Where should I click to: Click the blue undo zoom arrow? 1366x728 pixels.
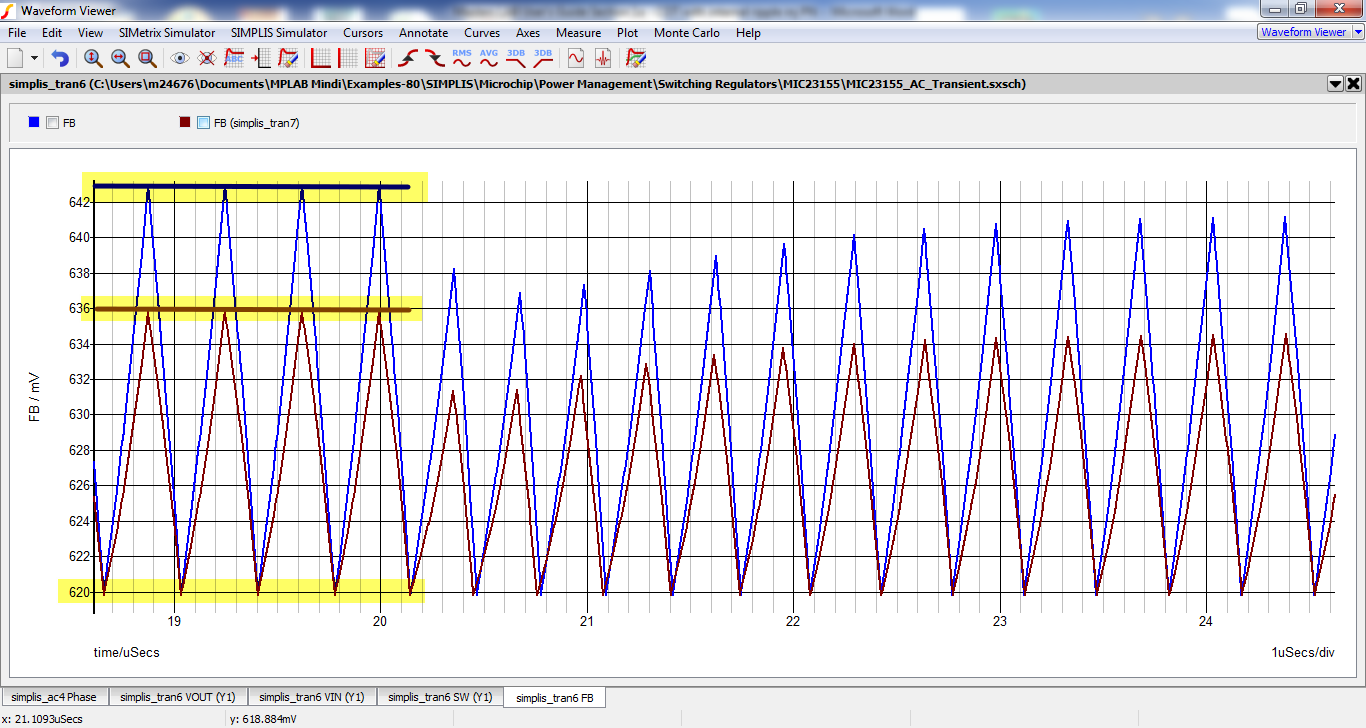pos(60,58)
